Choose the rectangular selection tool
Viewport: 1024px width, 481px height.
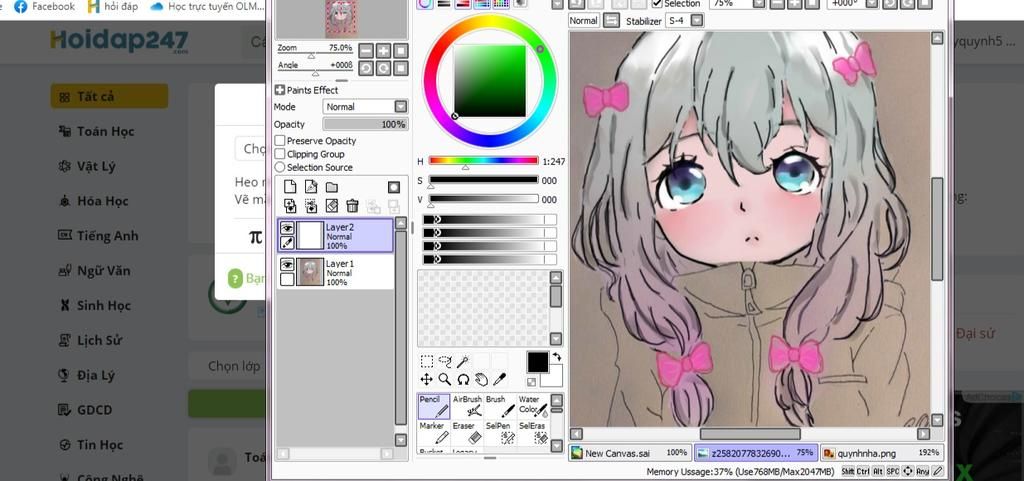pyautogui.click(x=426, y=361)
